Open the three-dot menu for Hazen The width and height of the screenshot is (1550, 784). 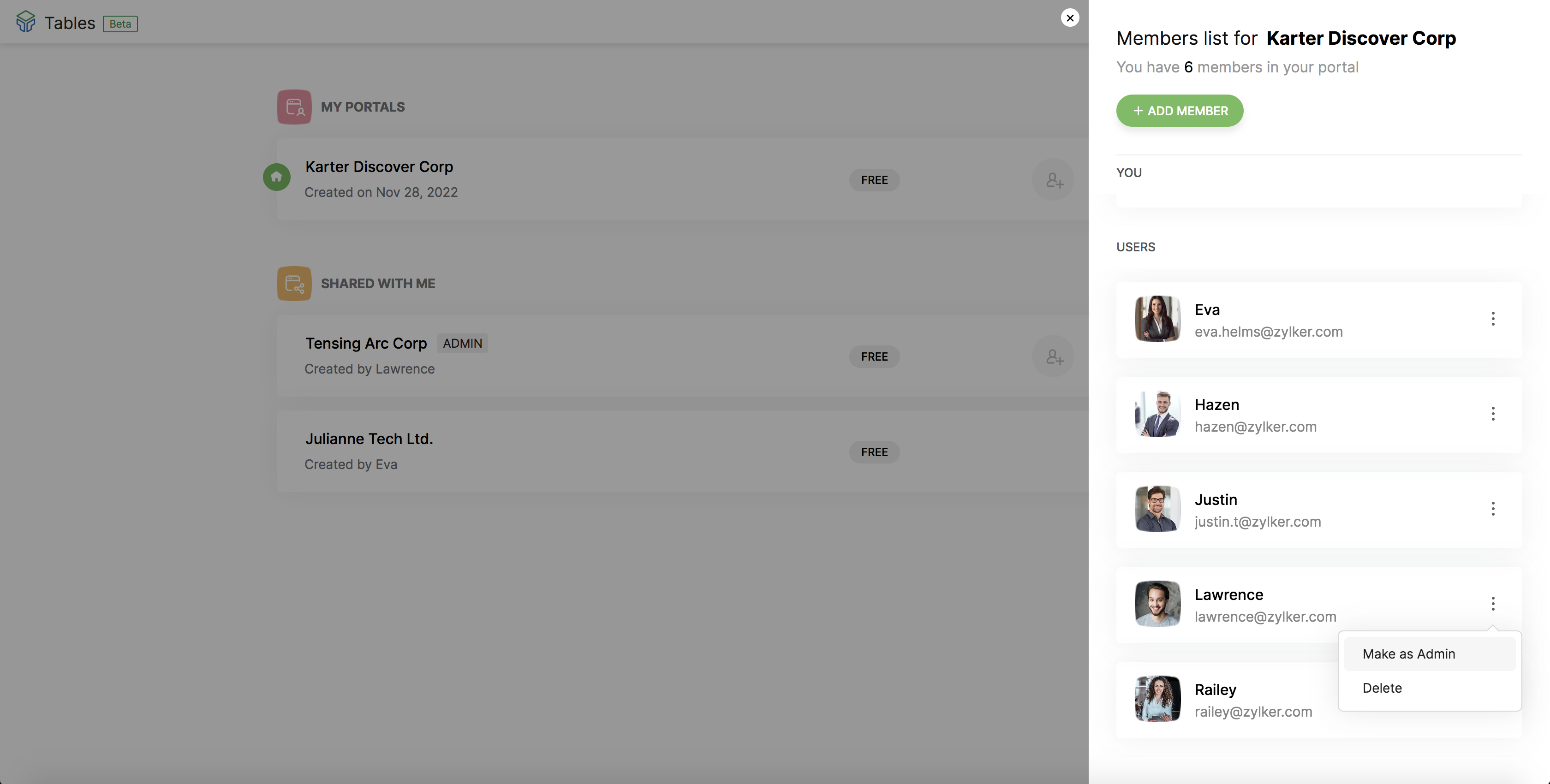1493,414
